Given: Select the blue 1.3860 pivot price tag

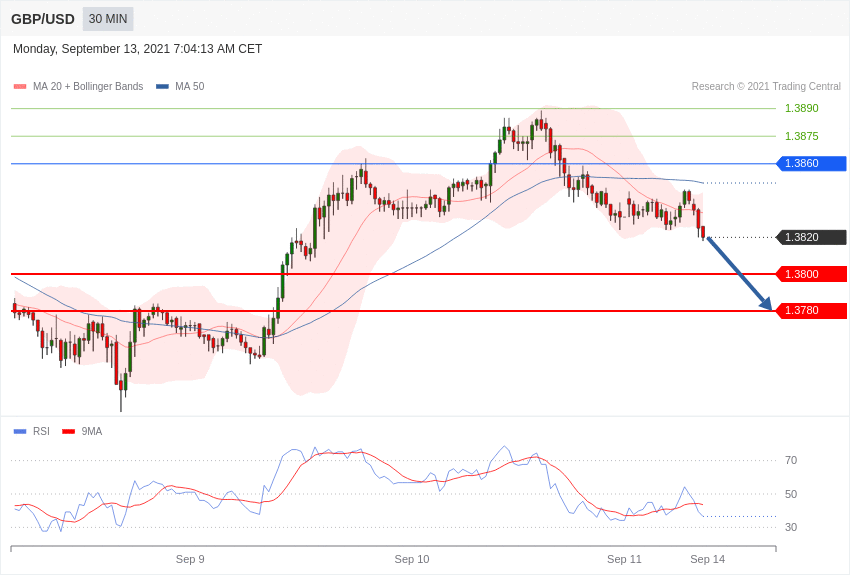Looking at the screenshot, I should 812,163.
